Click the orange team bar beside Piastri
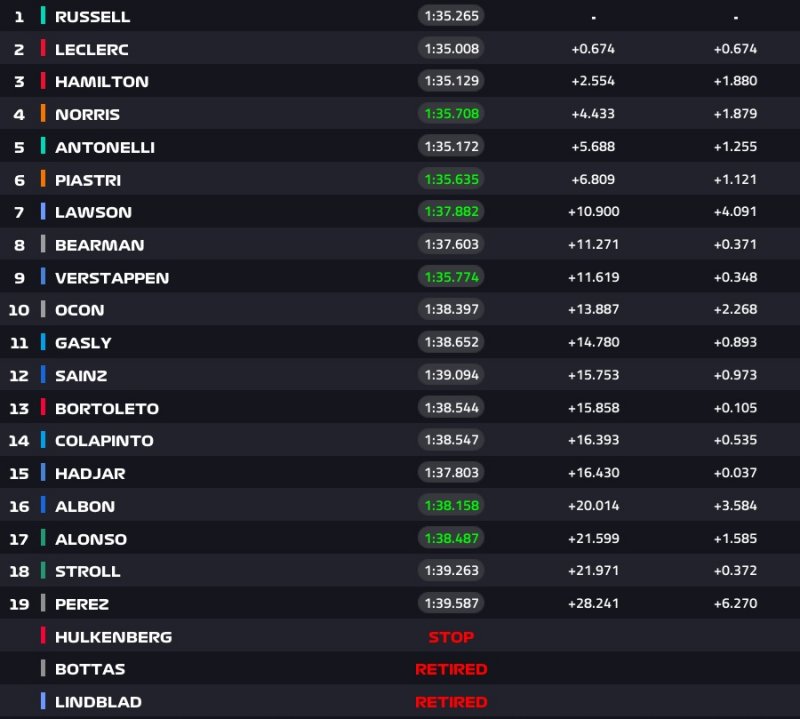Viewport: 800px width, 719px height. click(43, 180)
